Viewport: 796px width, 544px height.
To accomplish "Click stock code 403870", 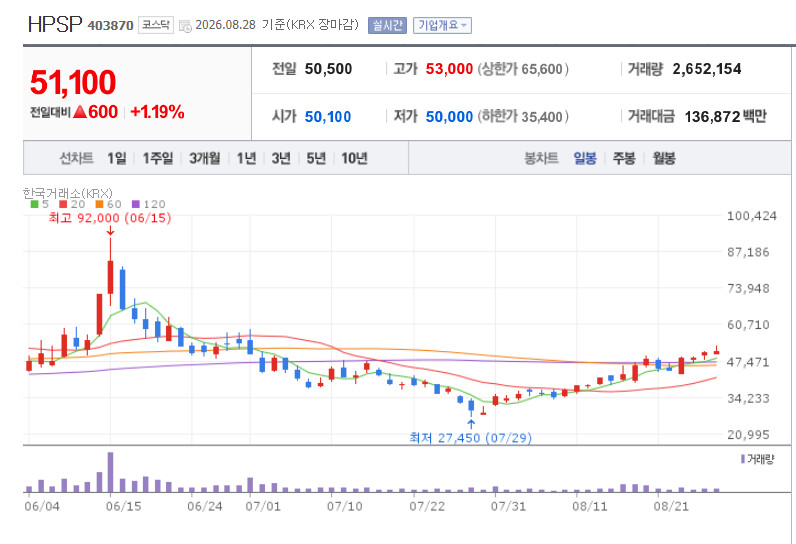I will [x=110, y=25].
